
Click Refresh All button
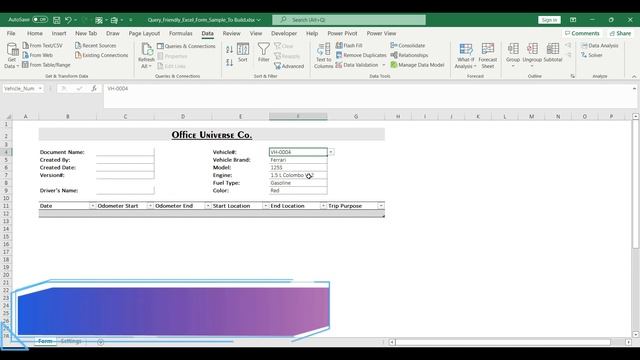(x=146, y=56)
